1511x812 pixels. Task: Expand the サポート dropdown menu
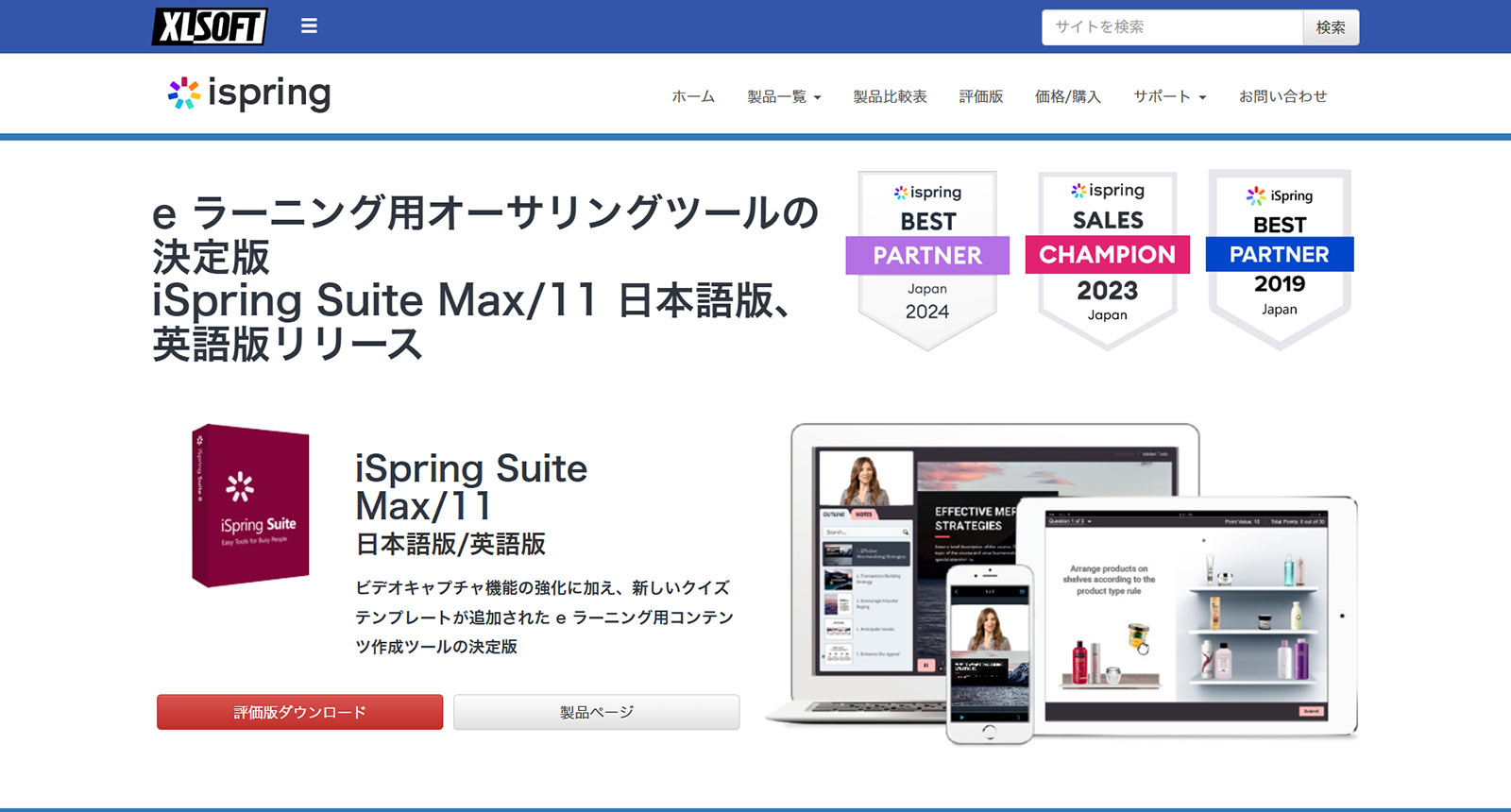pos(1170,96)
